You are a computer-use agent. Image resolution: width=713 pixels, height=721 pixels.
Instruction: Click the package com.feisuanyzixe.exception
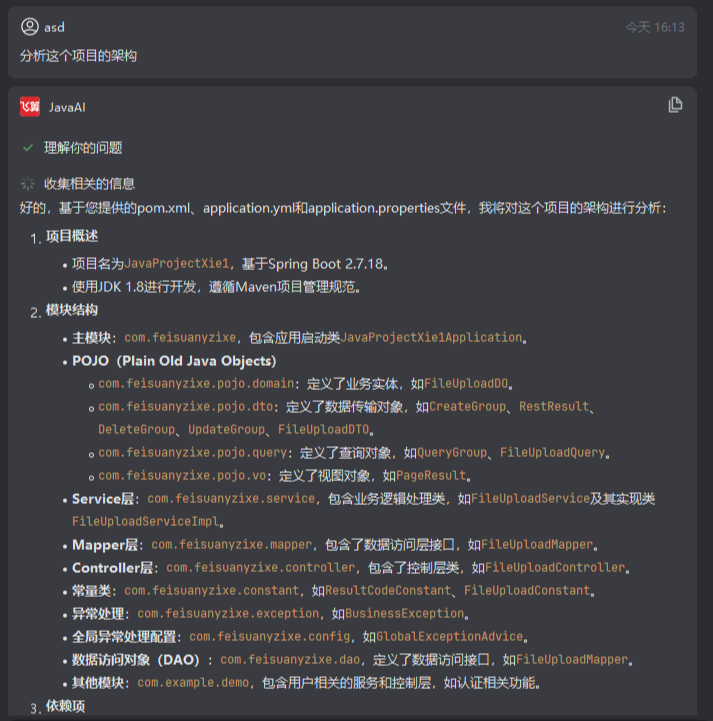[228, 613]
